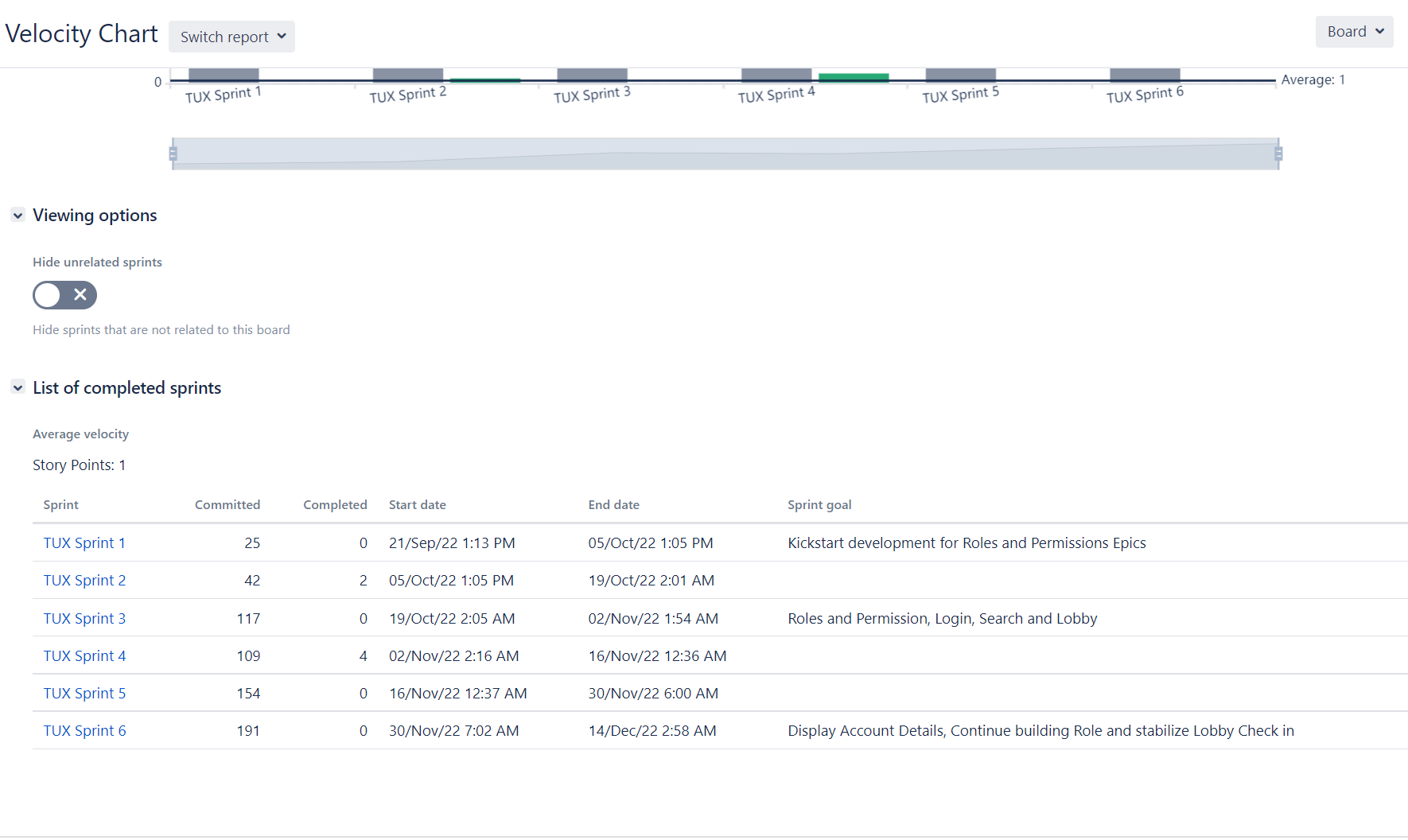This screenshot has height=840, width=1408.
Task: Click committed value 191
Action: pyautogui.click(x=248, y=731)
